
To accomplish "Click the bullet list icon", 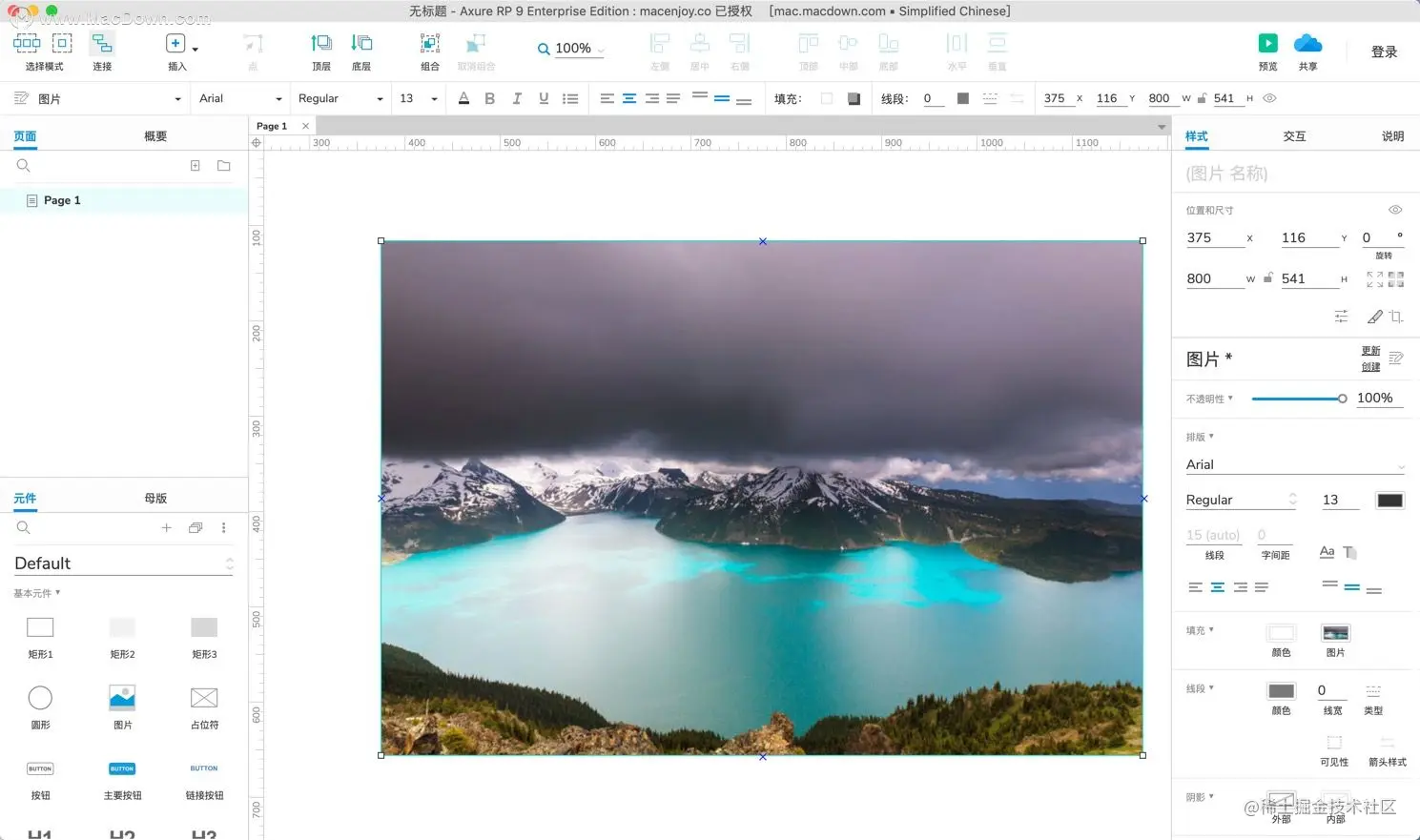I will pyautogui.click(x=570, y=98).
